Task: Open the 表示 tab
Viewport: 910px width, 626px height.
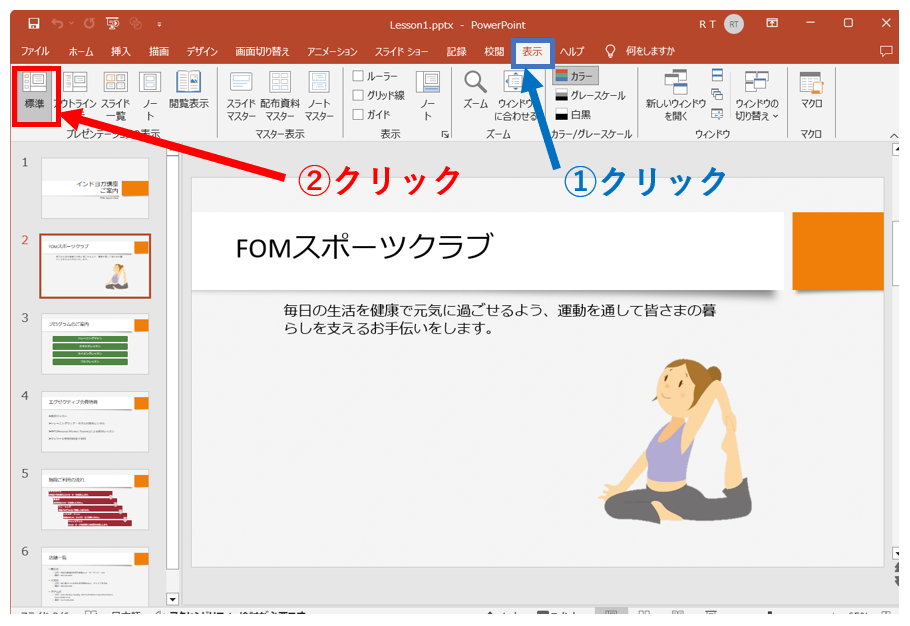Action: point(532,51)
